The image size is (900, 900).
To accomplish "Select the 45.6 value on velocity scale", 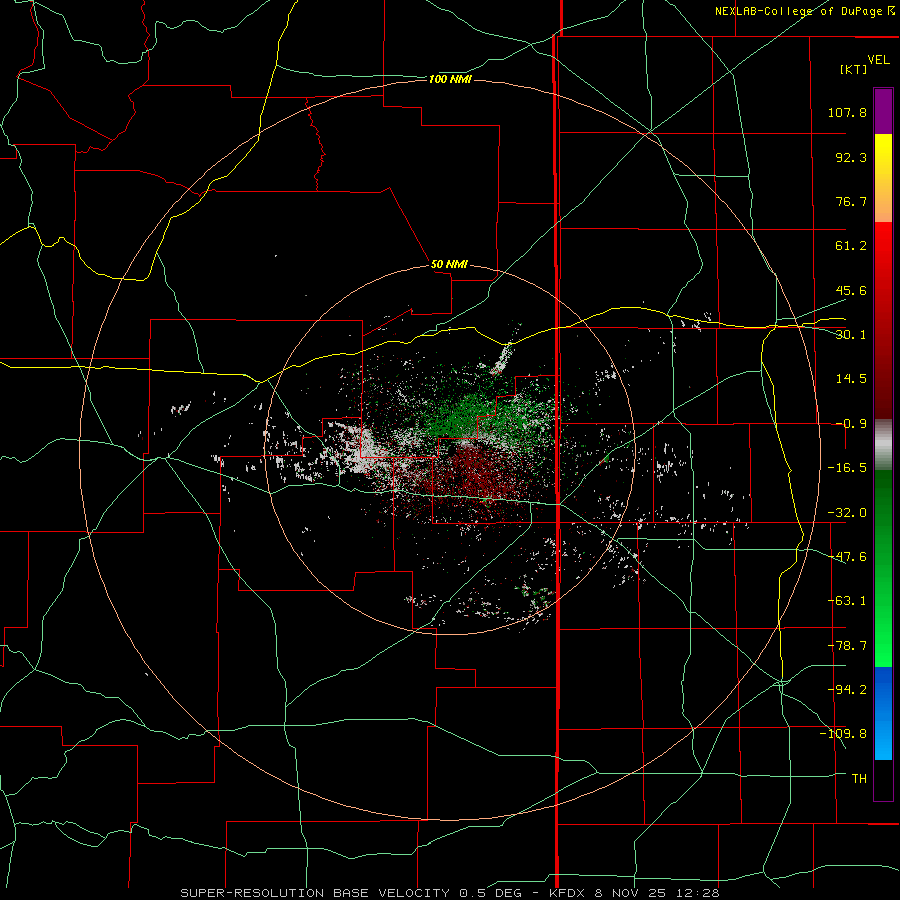I will [x=851, y=290].
